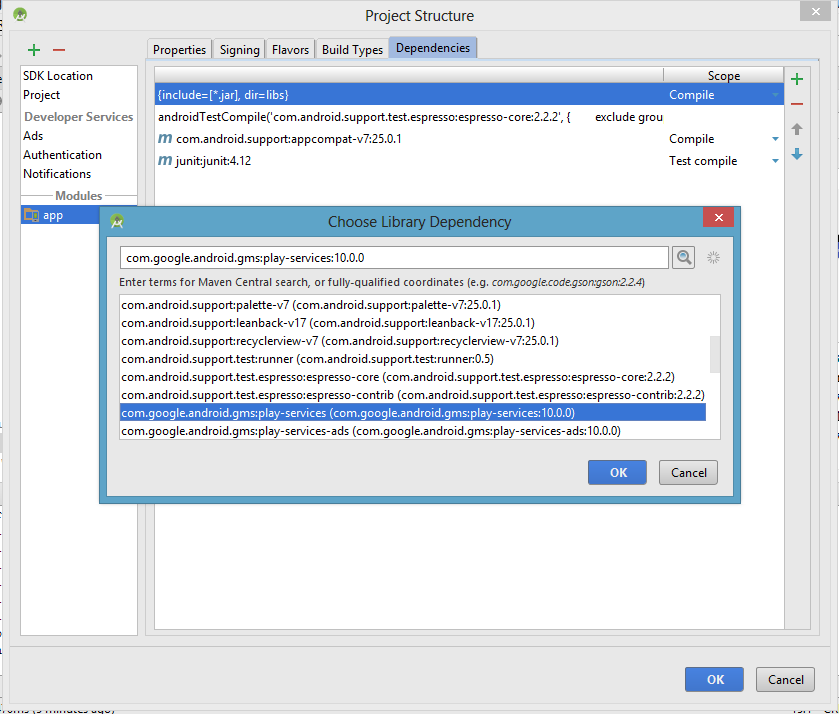839x714 pixels.
Task: Click the Android Studio icon in Project Structure title
Action: pos(20,14)
